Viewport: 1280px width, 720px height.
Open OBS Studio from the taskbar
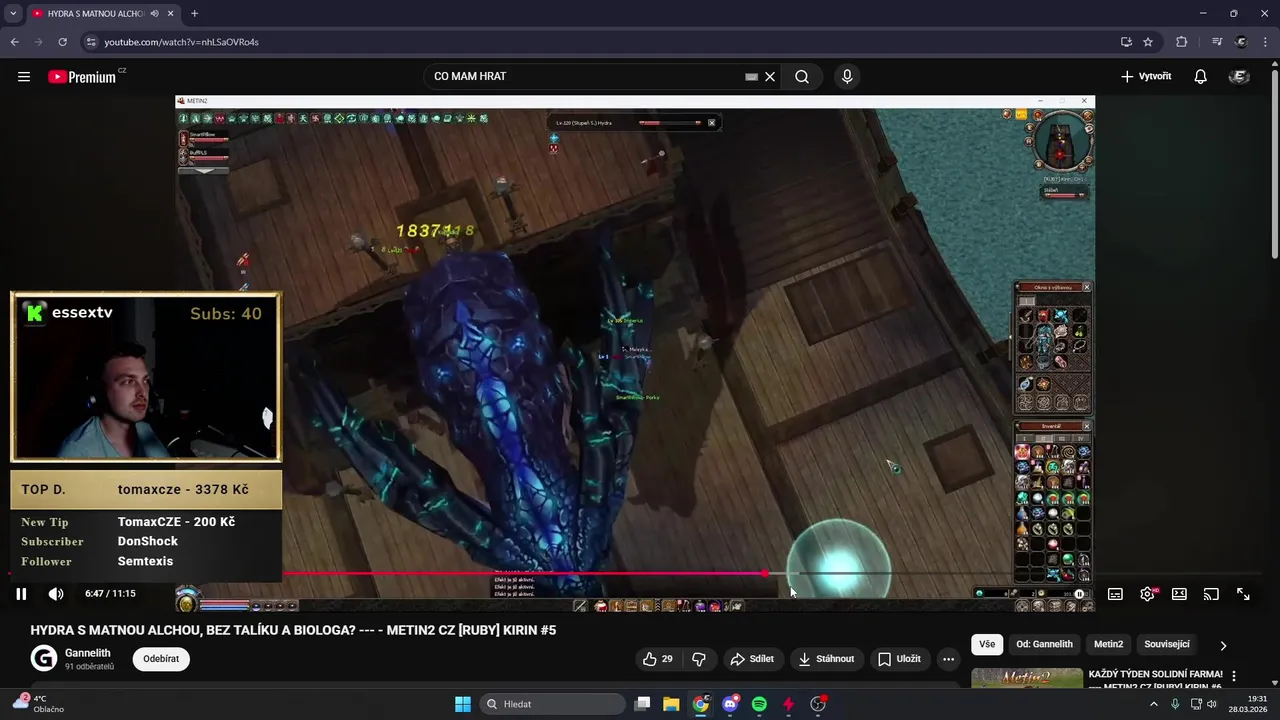819,704
